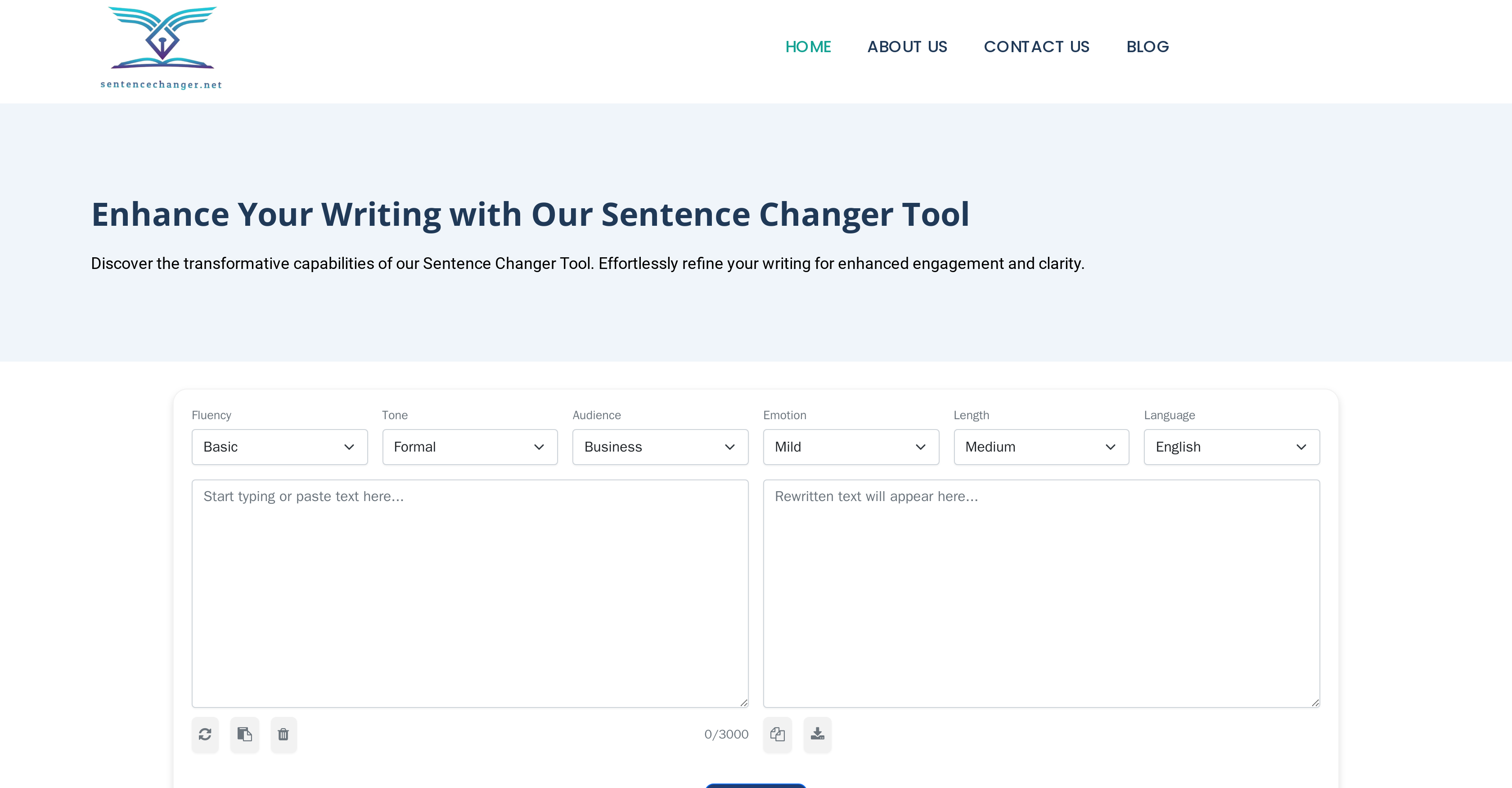Open the Length dropdown showing Medium
1512x788 pixels.
pyautogui.click(x=1041, y=447)
